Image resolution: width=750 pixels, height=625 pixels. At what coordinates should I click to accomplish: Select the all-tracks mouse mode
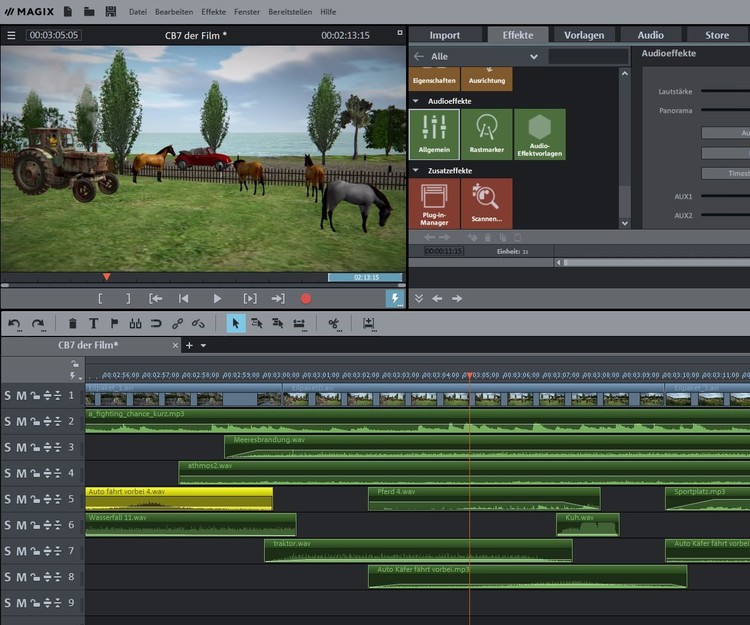pyautogui.click(x=278, y=324)
